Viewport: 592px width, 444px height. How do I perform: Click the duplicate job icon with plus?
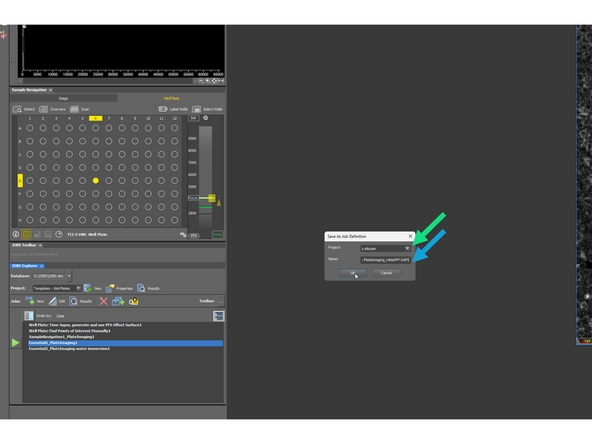(118, 301)
